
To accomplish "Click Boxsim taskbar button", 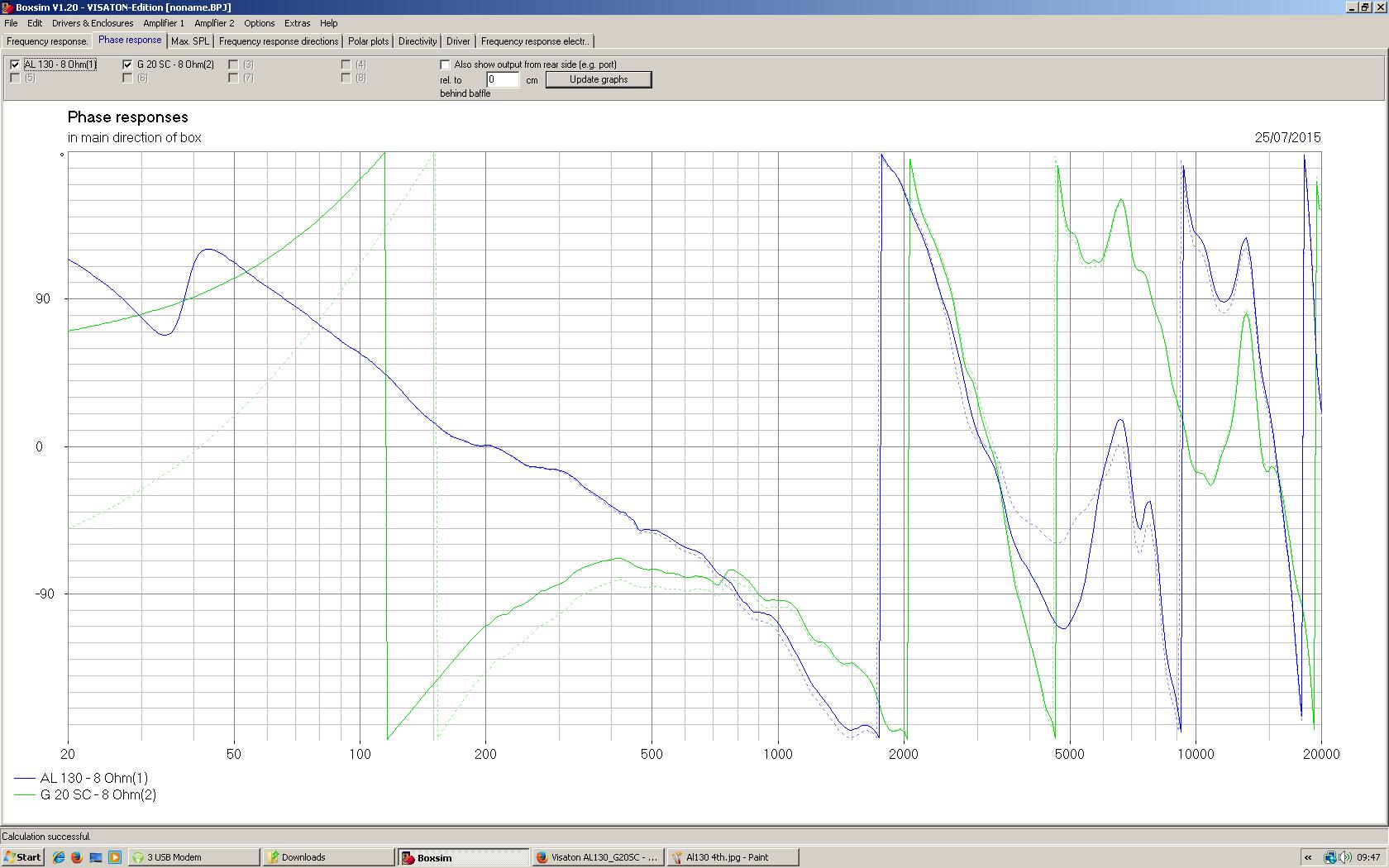I will pos(463,857).
